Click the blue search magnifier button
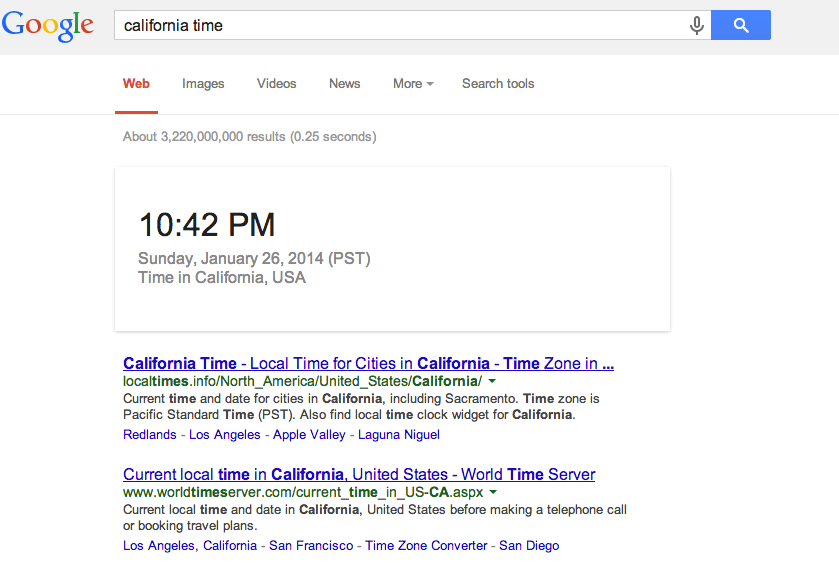 point(741,25)
